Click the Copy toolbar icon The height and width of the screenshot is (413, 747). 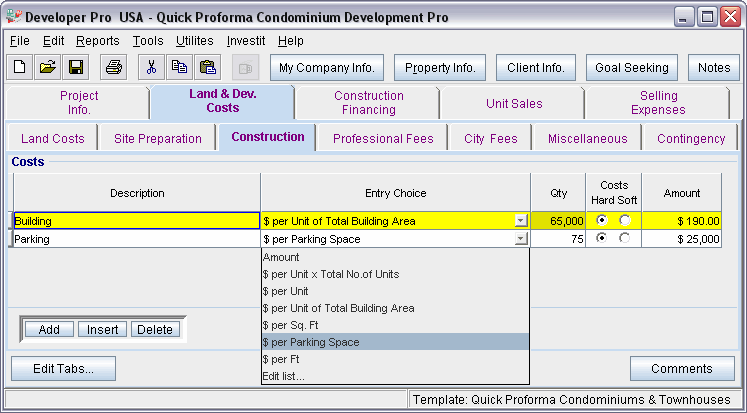pyautogui.click(x=180, y=67)
